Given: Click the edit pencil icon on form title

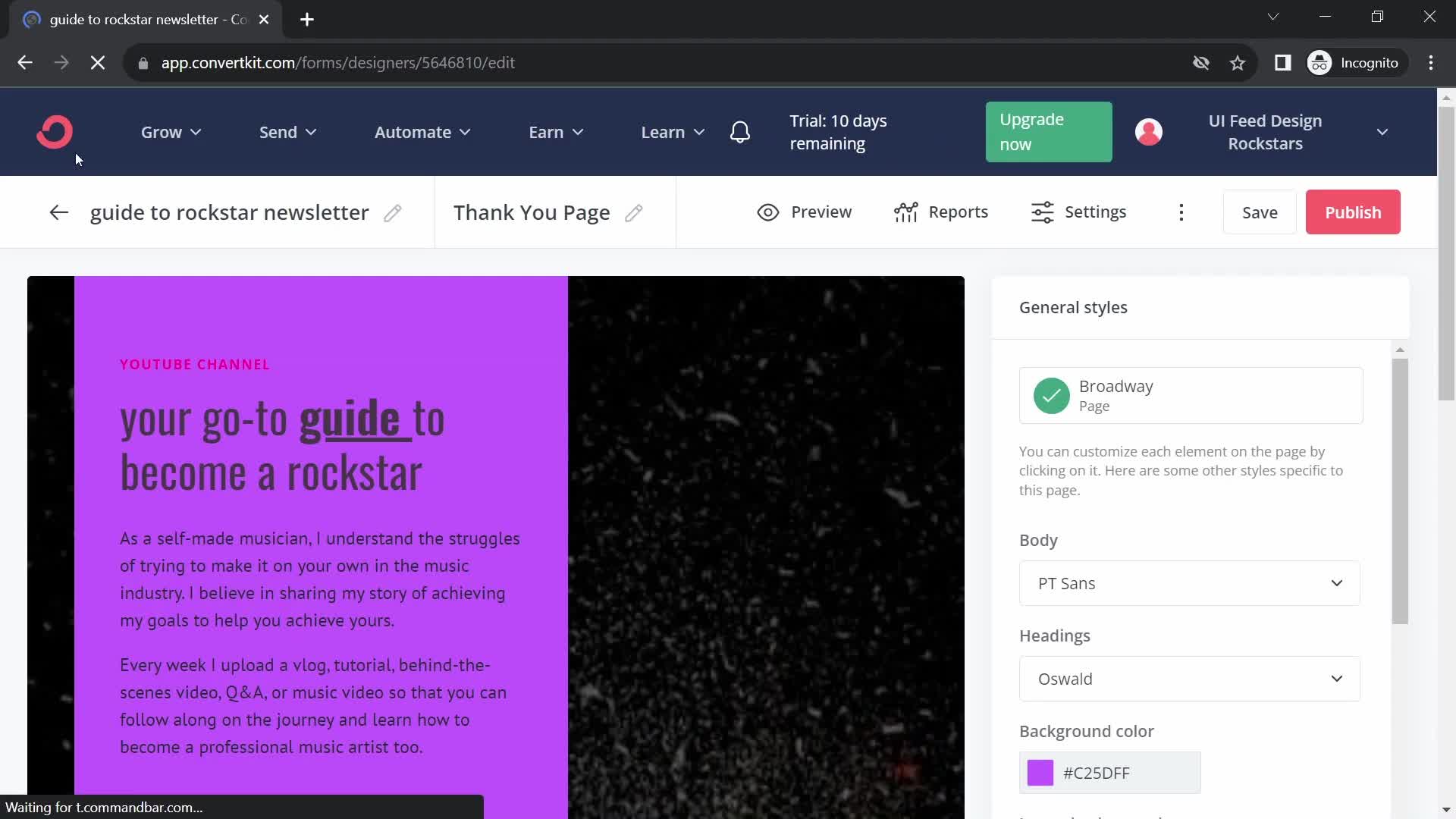Looking at the screenshot, I should (x=393, y=212).
